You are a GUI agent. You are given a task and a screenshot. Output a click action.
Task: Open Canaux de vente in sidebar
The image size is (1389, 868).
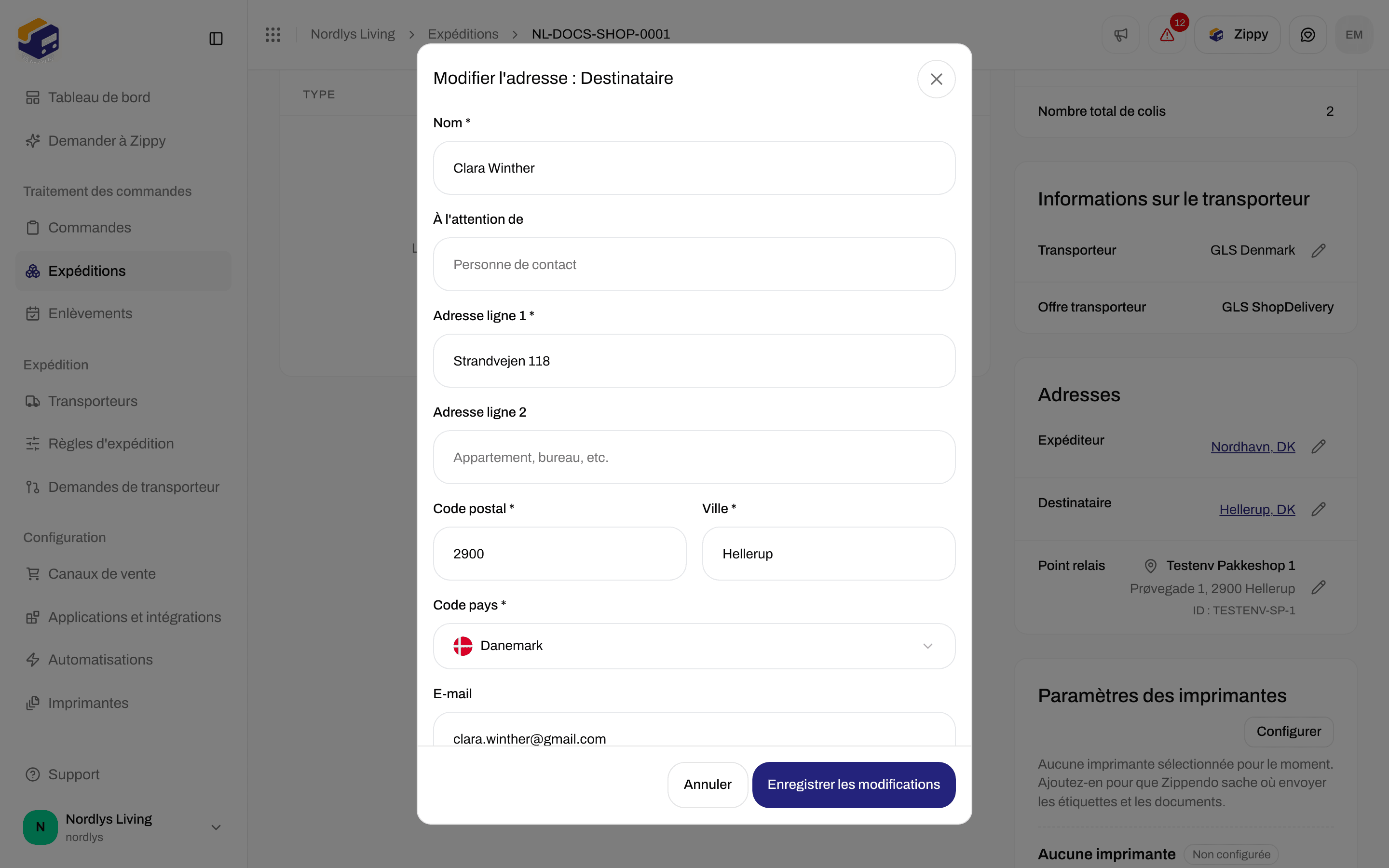point(123,574)
